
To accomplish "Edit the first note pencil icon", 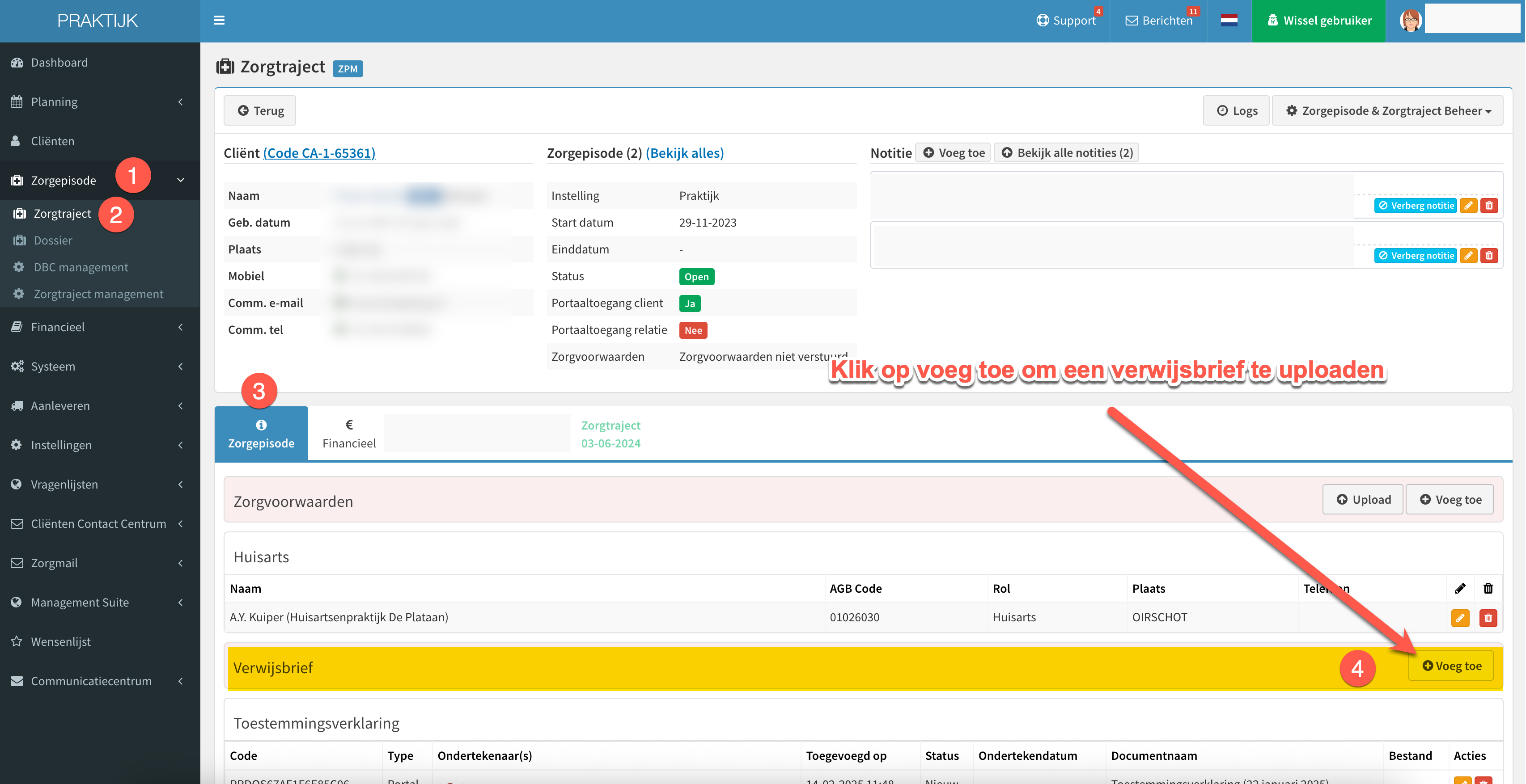I will click(1469, 206).
